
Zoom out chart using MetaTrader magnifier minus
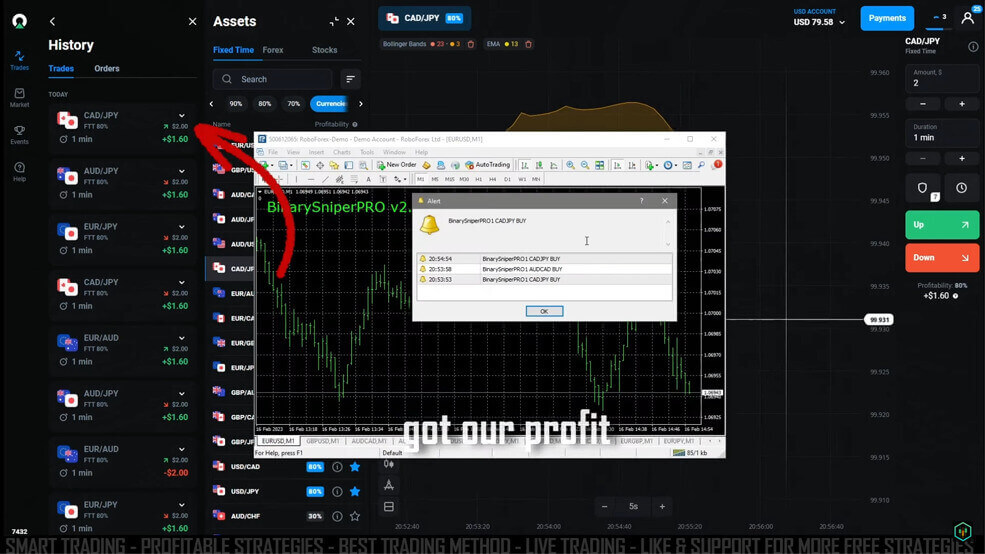point(585,165)
